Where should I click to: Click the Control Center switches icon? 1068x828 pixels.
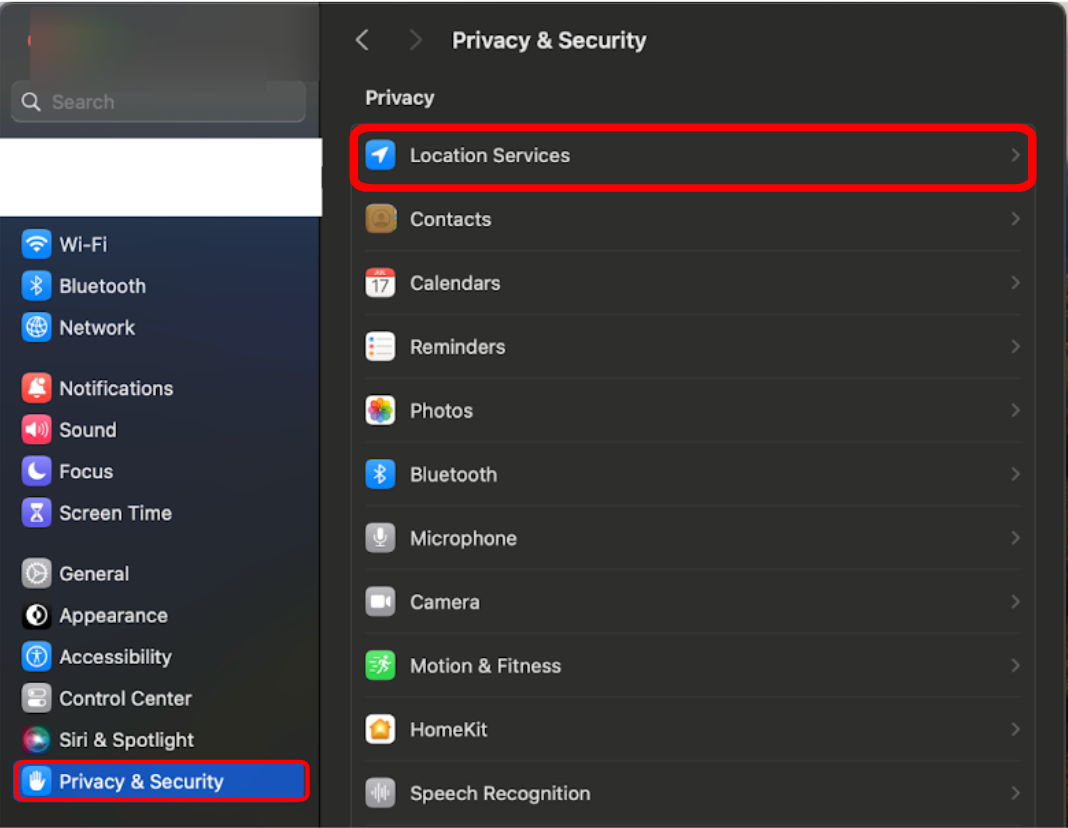tap(36, 699)
